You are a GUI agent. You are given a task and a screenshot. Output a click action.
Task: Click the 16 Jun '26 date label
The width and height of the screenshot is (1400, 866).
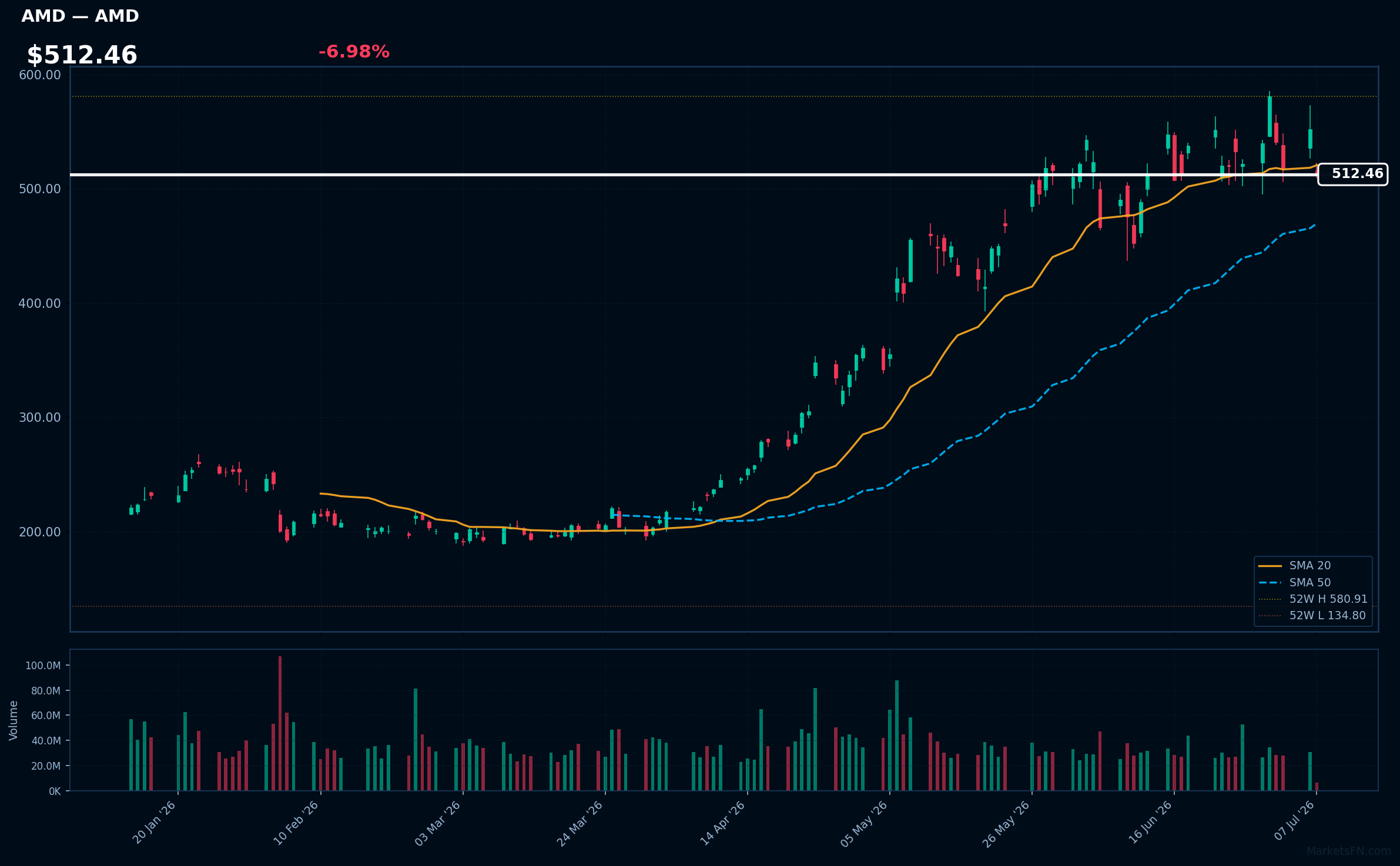[1150, 823]
